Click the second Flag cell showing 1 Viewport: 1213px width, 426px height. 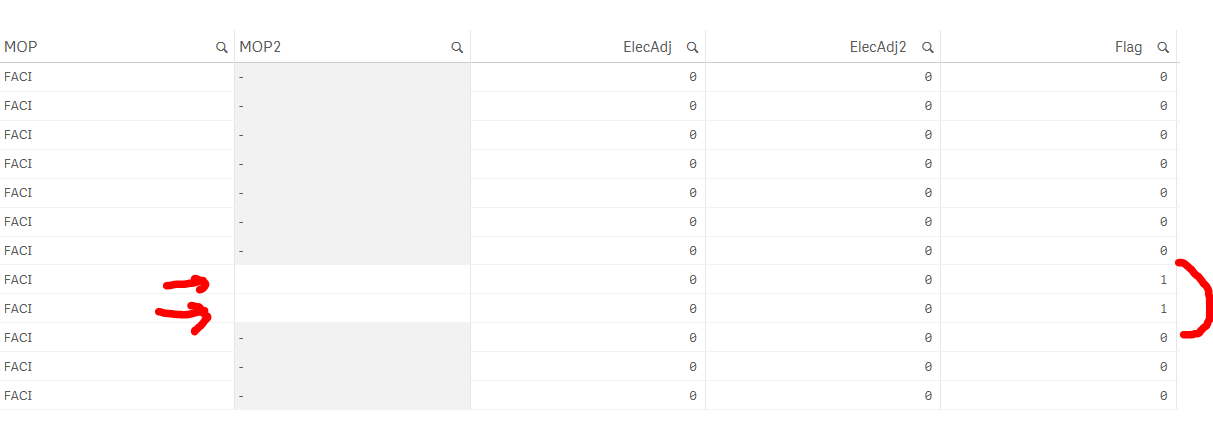pos(1163,309)
